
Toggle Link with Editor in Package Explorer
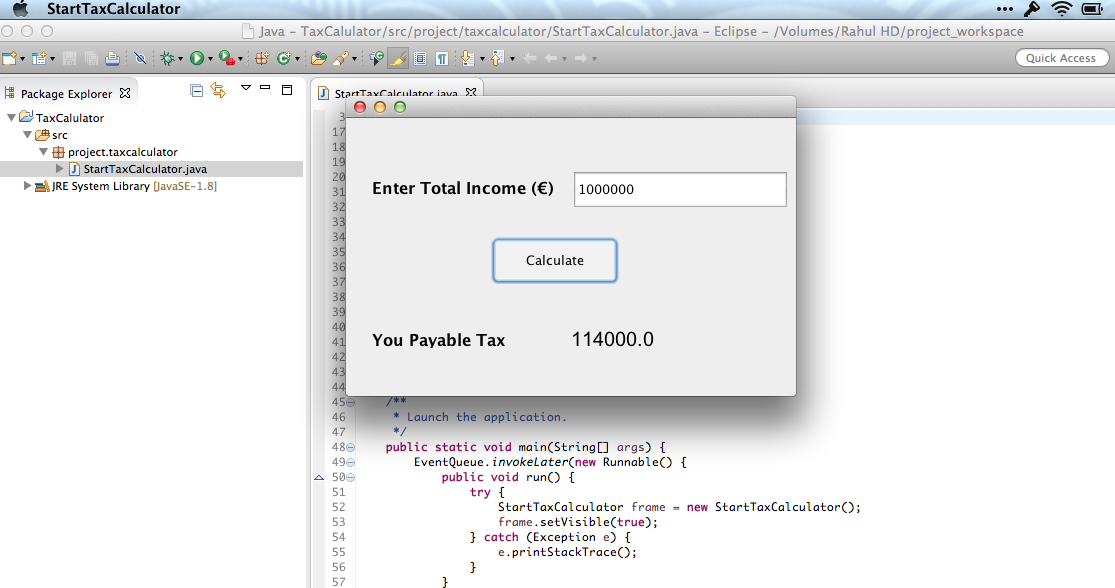click(218, 91)
